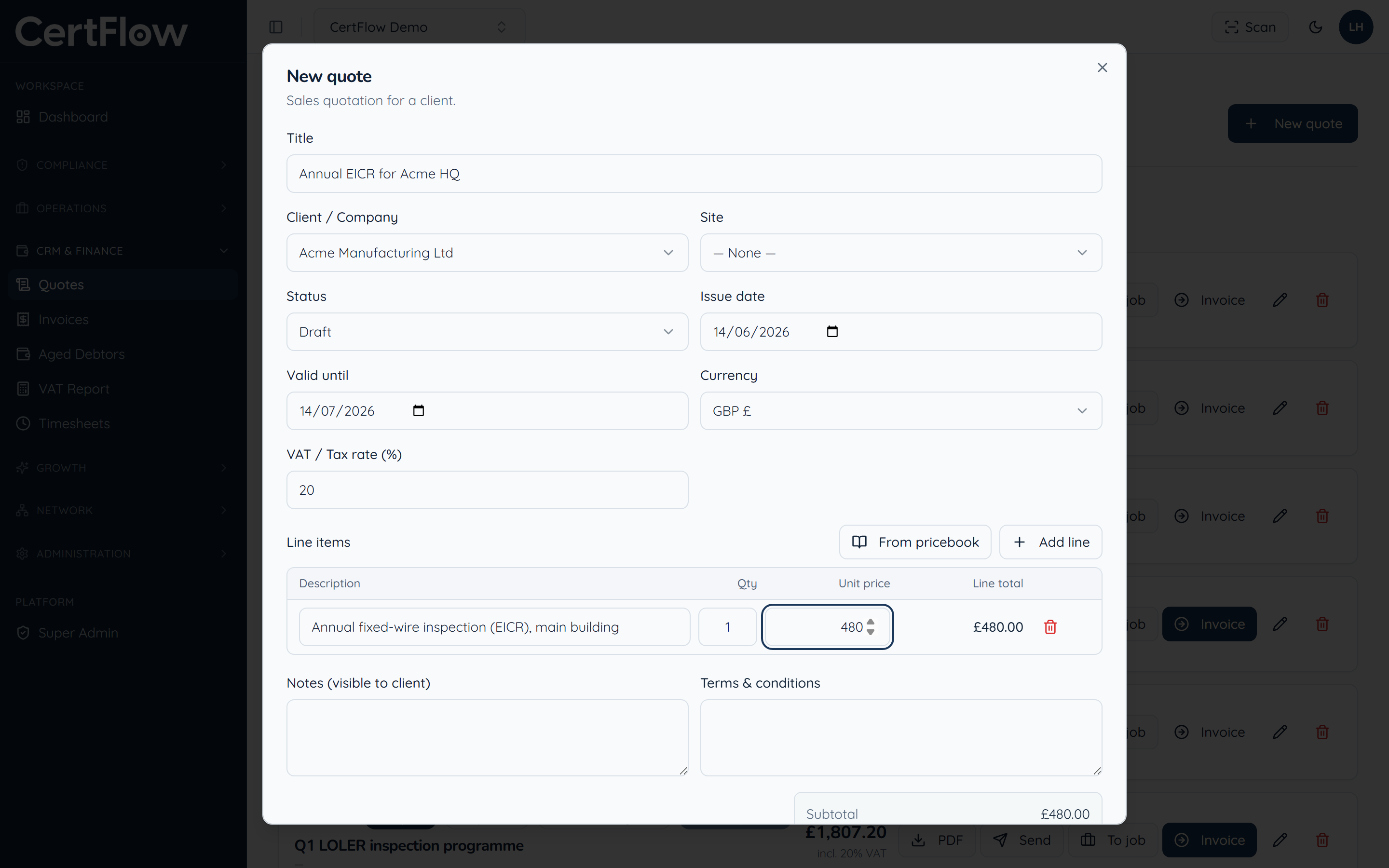Screen dimensions: 1389x868
Task: Collapse the CRM & Finance sidebar section
Action: (123, 251)
